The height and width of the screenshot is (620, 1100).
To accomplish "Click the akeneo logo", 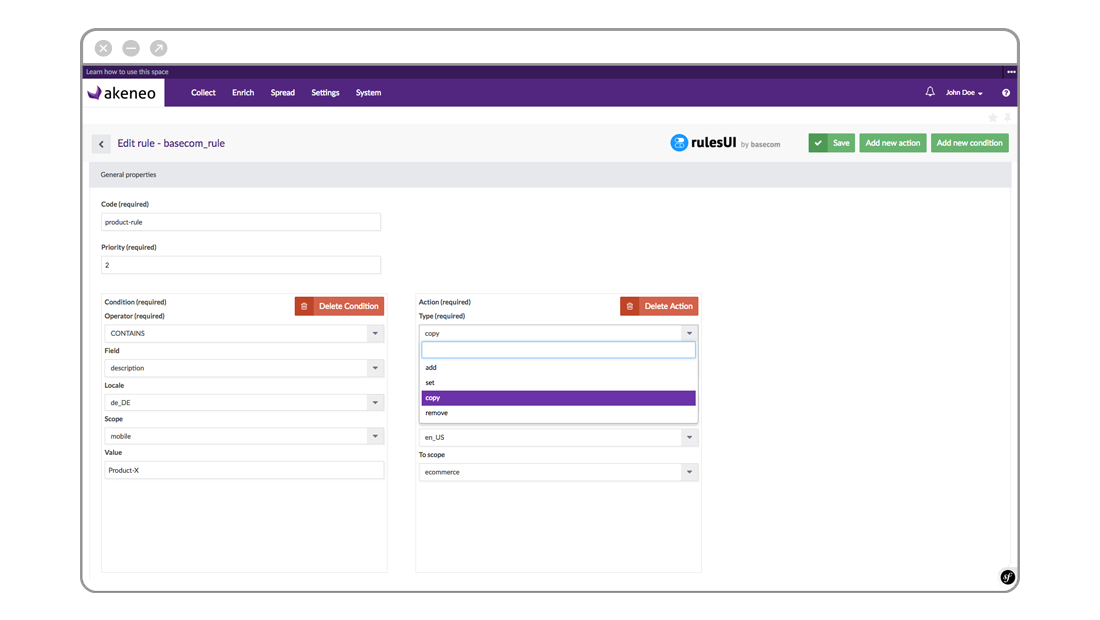I will [122, 92].
